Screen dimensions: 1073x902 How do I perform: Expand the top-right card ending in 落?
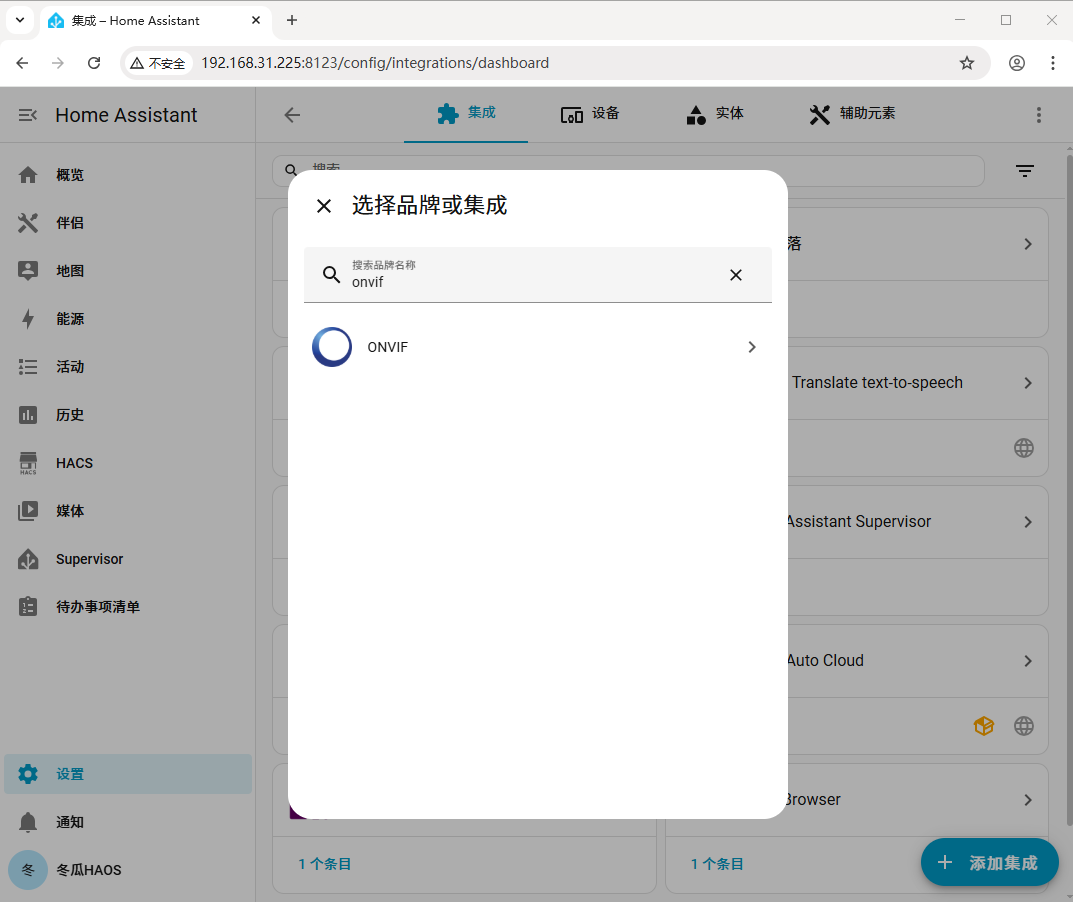pyautogui.click(x=1028, y=244)
